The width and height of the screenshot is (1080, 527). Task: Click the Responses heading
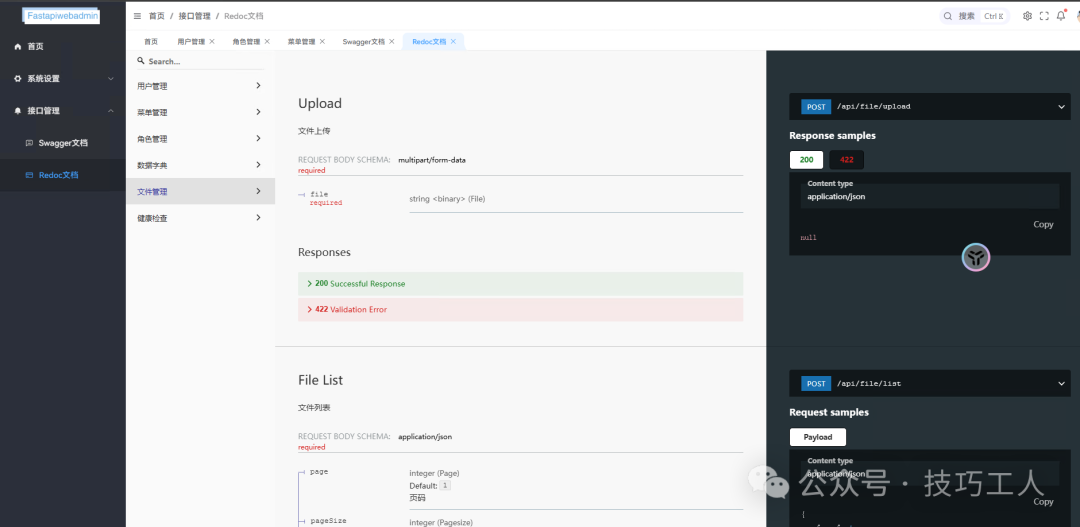click(324, 252)
